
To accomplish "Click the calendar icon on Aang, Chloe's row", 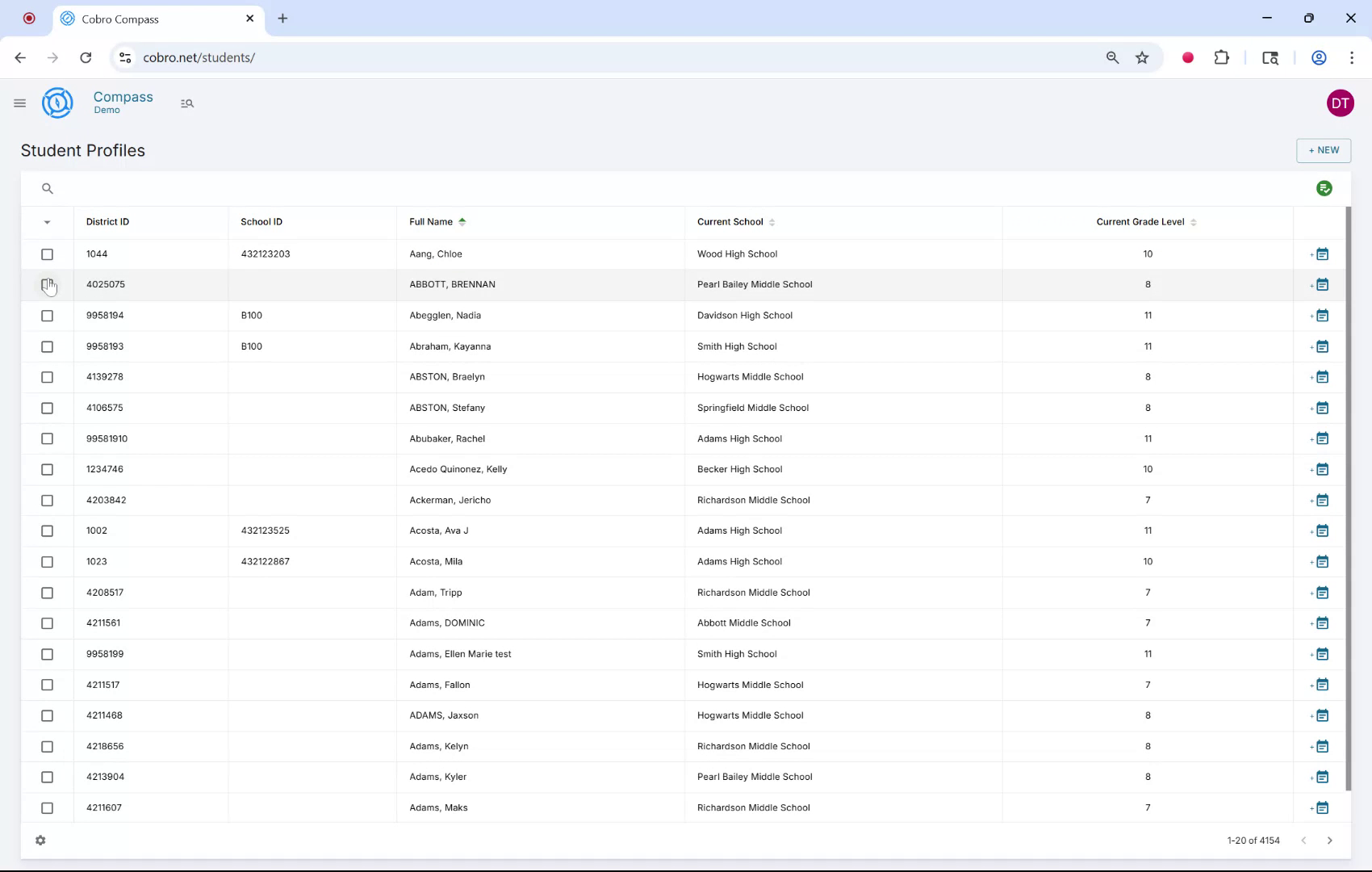I will click(x=1321, y=254).
